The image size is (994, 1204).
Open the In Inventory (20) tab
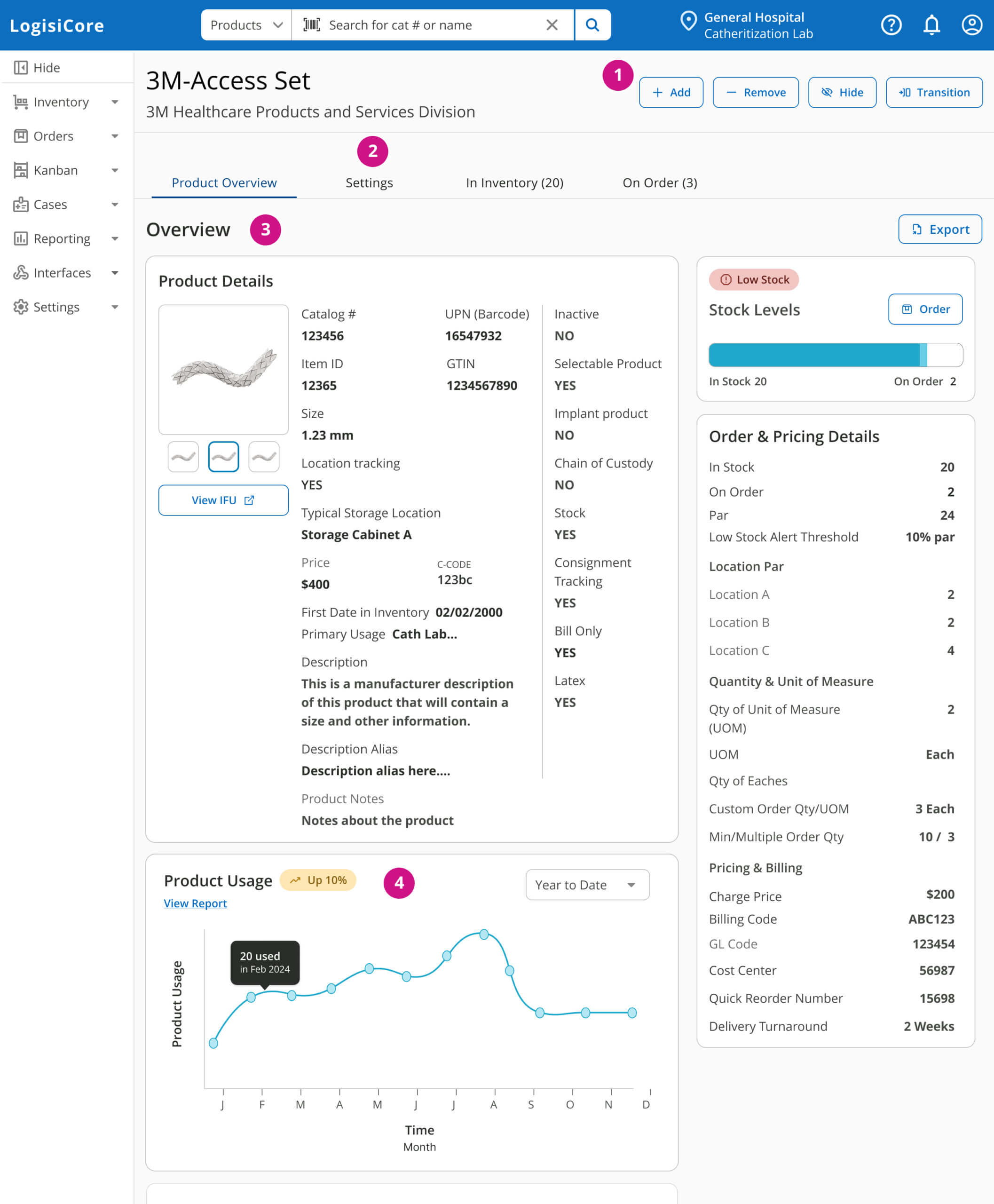(x=515, y=183)
